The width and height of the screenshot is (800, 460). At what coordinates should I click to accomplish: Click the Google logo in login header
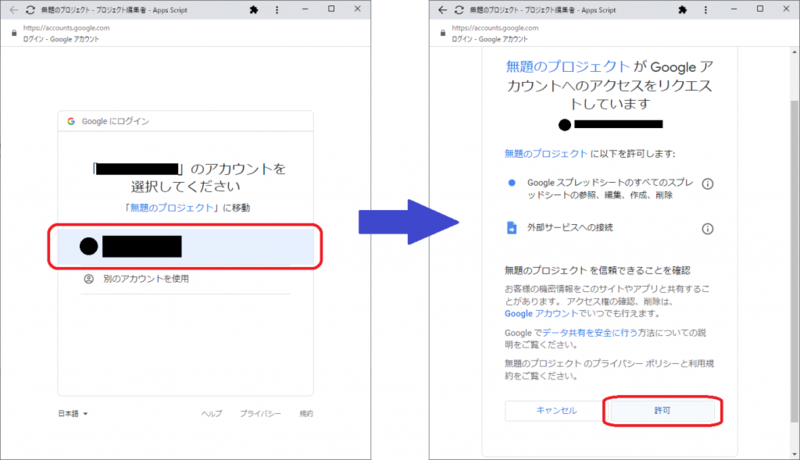point(71,121)
